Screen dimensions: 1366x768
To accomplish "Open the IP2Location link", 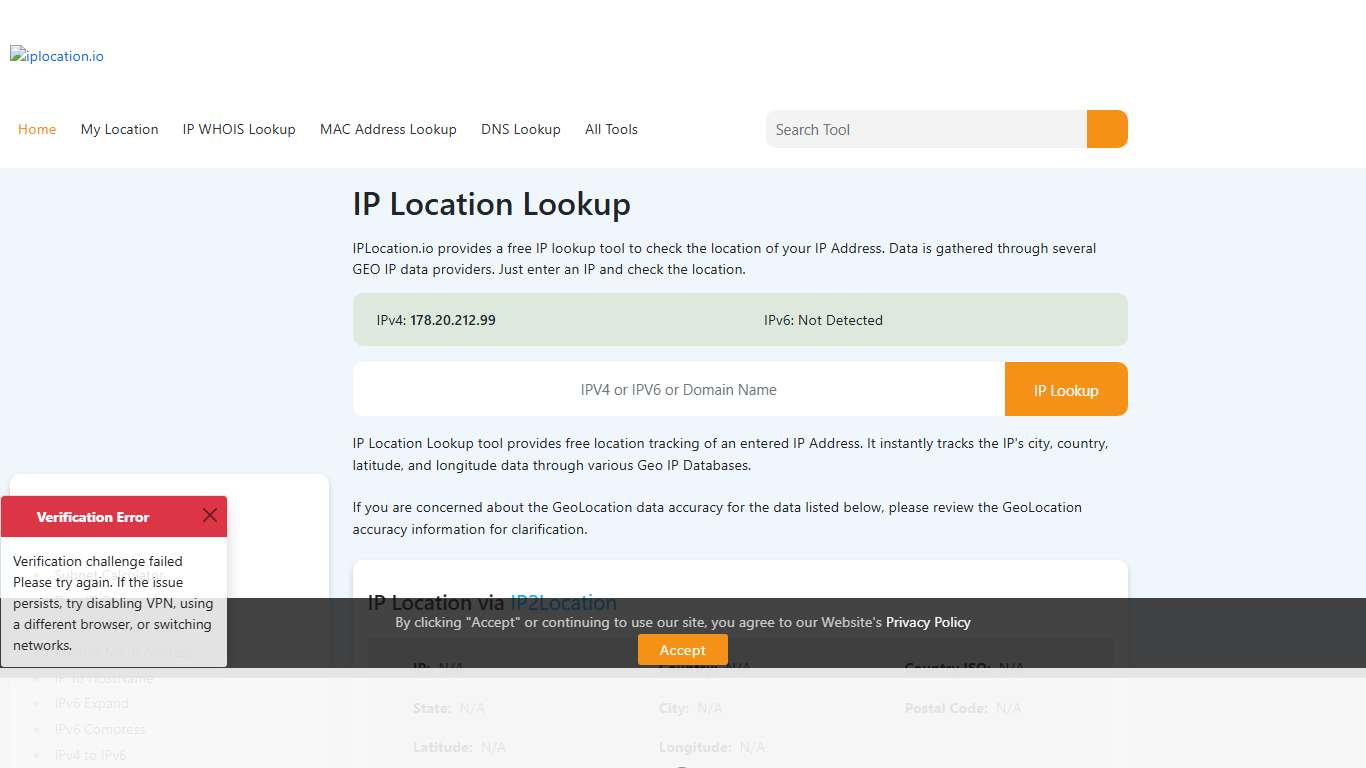I will click(x=563, y=602).
